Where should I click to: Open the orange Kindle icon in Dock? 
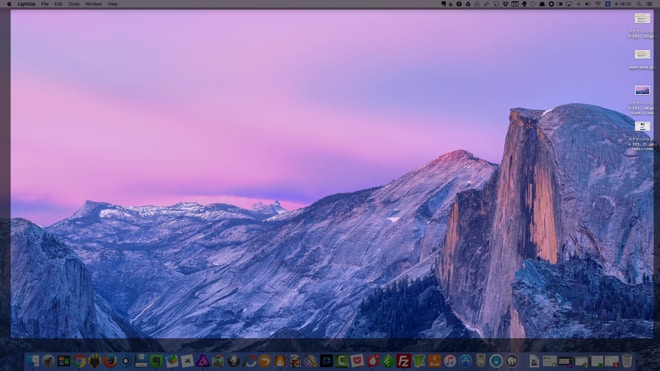tap(434, 361)
